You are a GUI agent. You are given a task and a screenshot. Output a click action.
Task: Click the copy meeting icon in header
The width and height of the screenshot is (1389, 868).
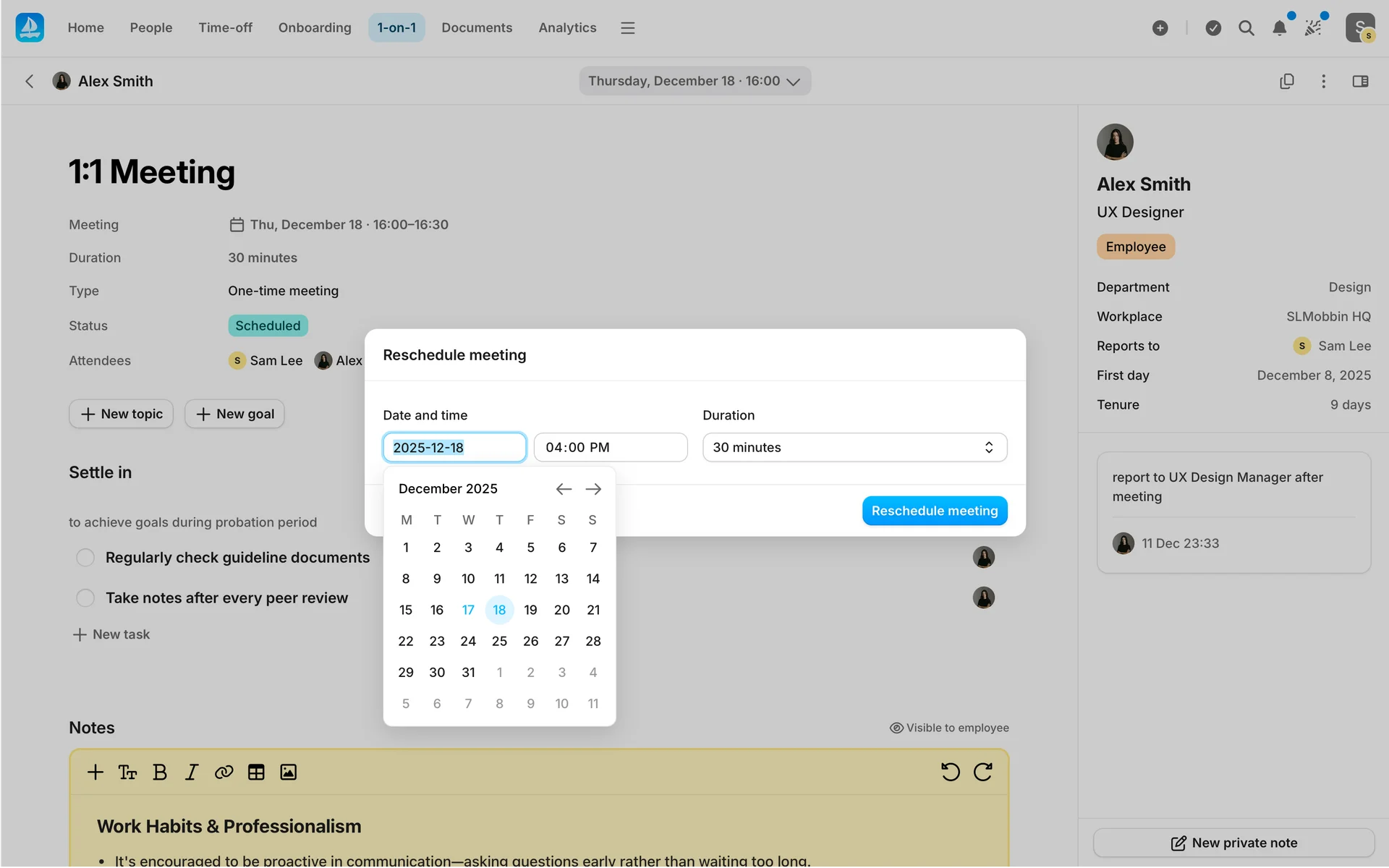(1286, 81)
